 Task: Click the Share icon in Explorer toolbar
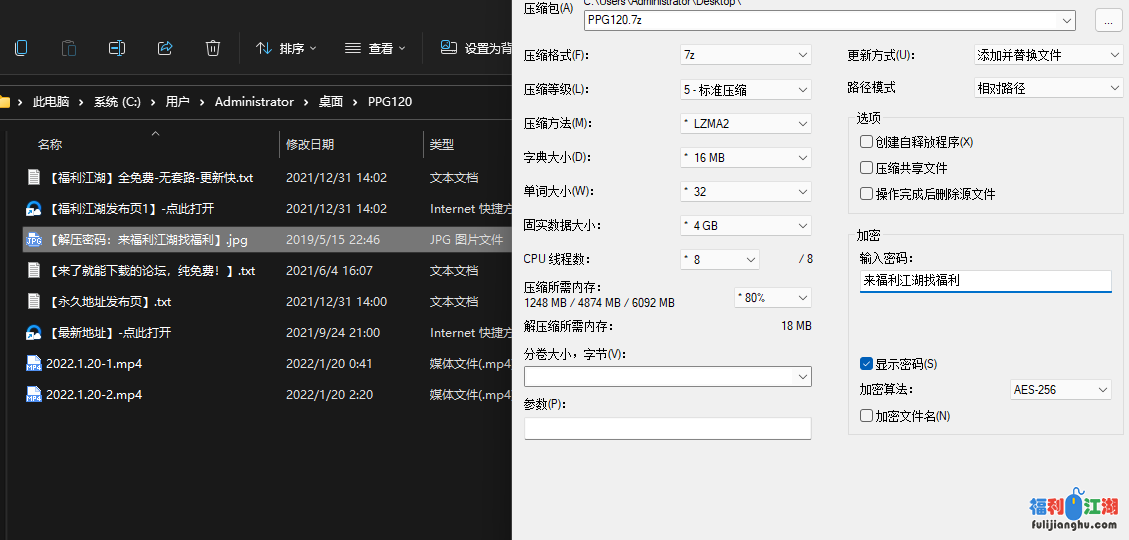(x=165, y=48)
